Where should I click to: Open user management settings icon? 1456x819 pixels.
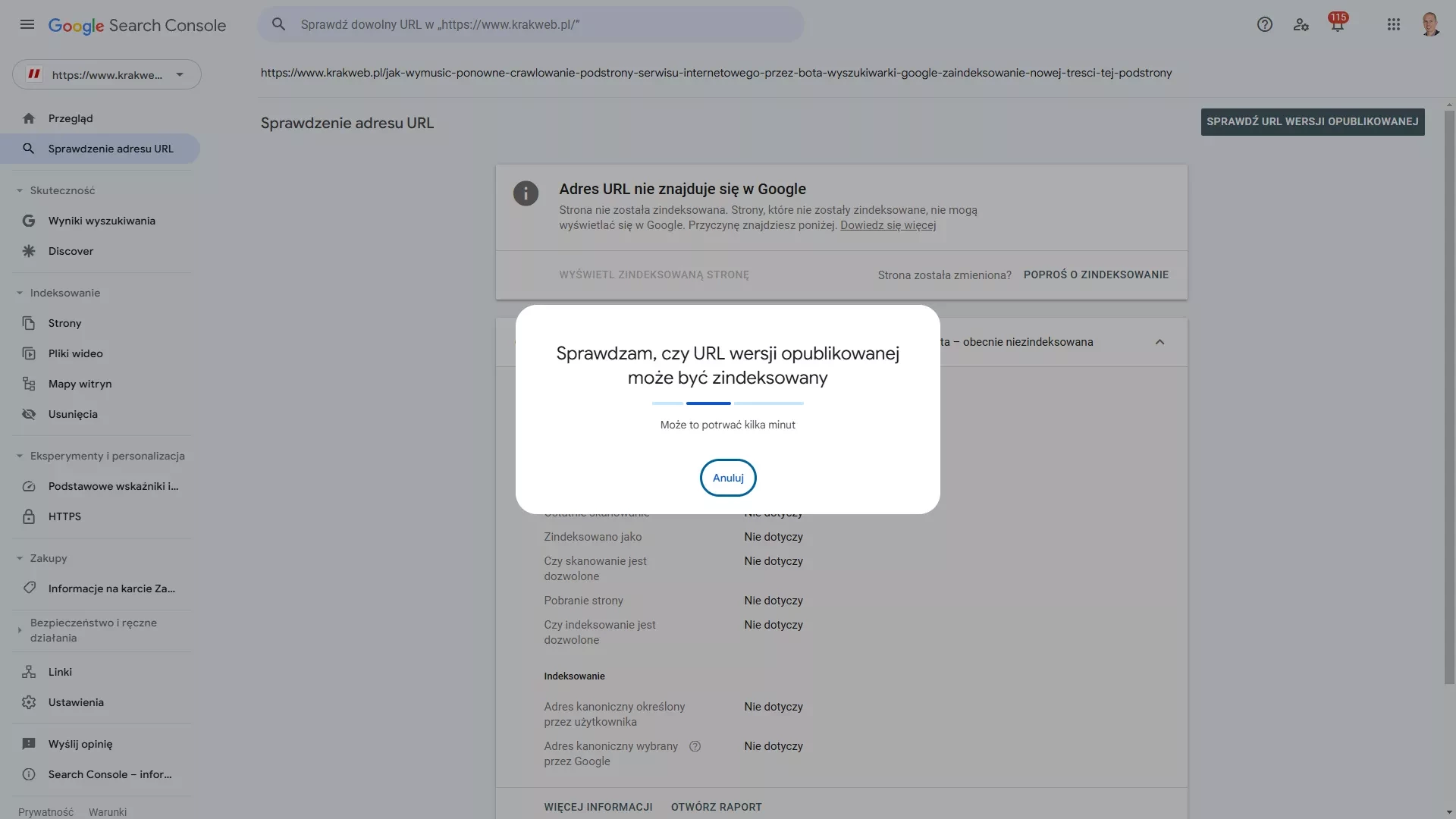[1301, 24]
